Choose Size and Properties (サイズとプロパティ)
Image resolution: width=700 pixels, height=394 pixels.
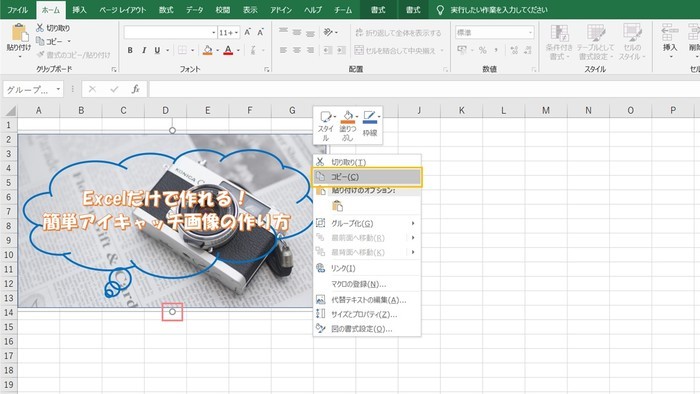point(367,314)
